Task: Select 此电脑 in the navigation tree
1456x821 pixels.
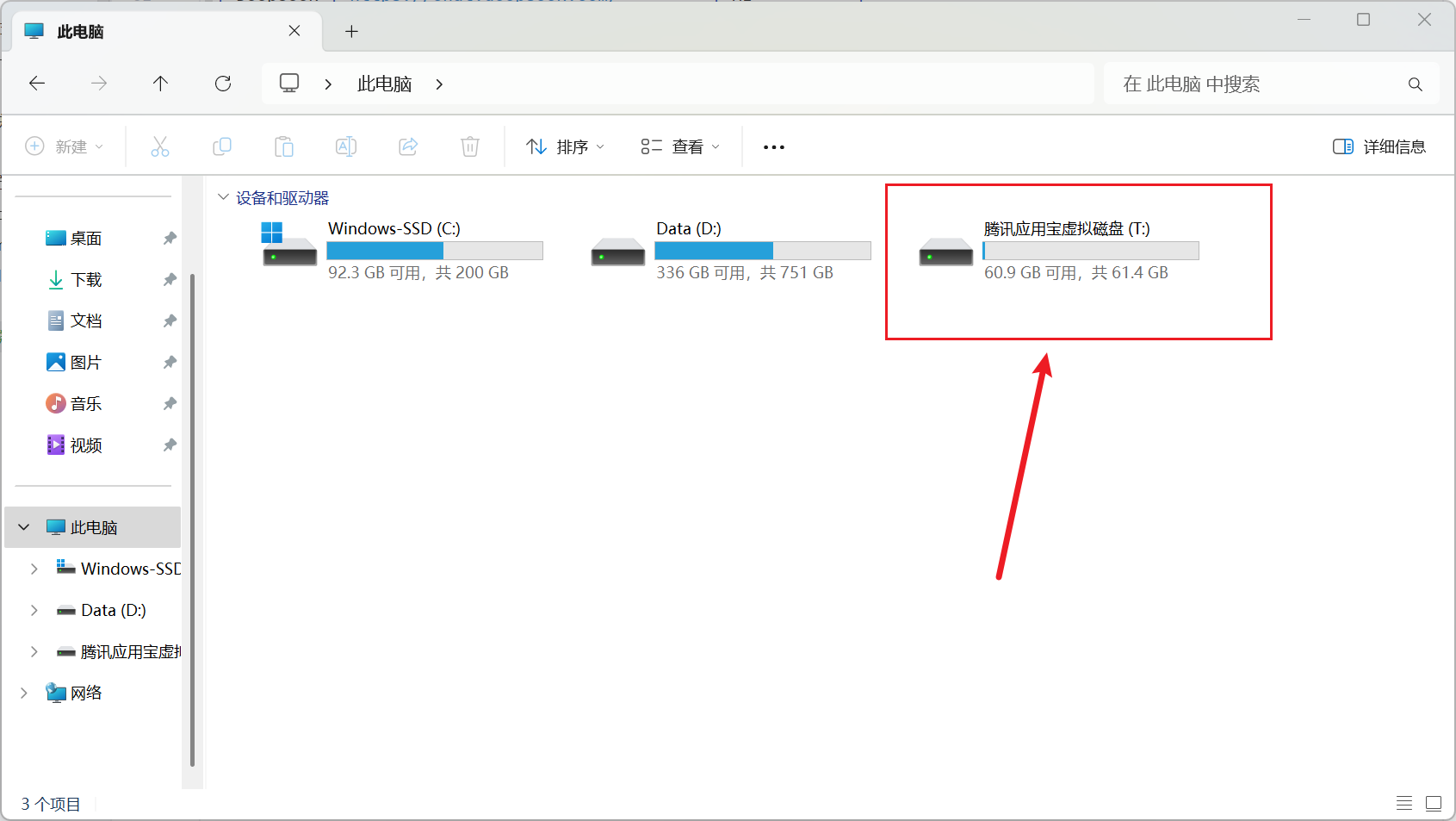Action: (93, 527)
